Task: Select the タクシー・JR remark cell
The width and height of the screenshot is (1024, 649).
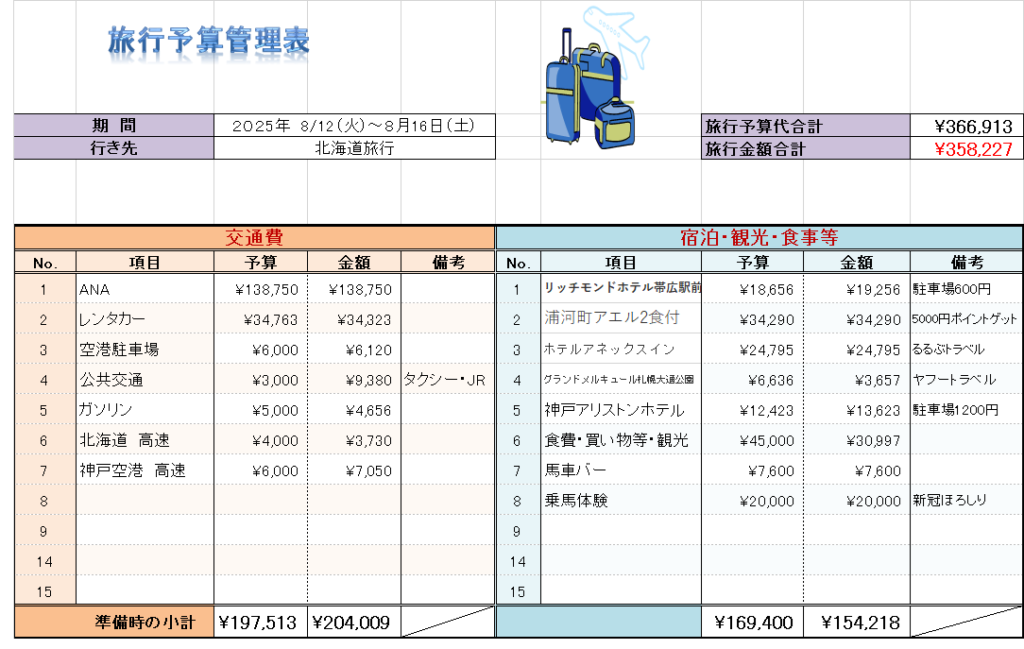Action: click(448, 380)
